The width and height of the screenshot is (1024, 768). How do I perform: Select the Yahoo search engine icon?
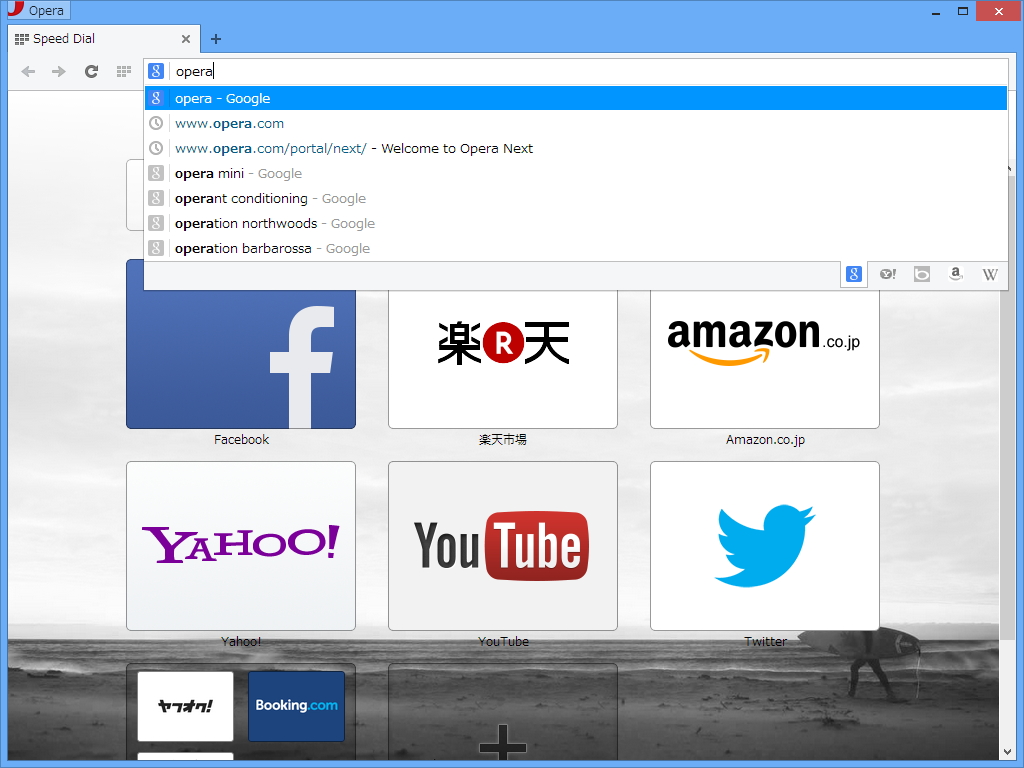pos(887,274)
